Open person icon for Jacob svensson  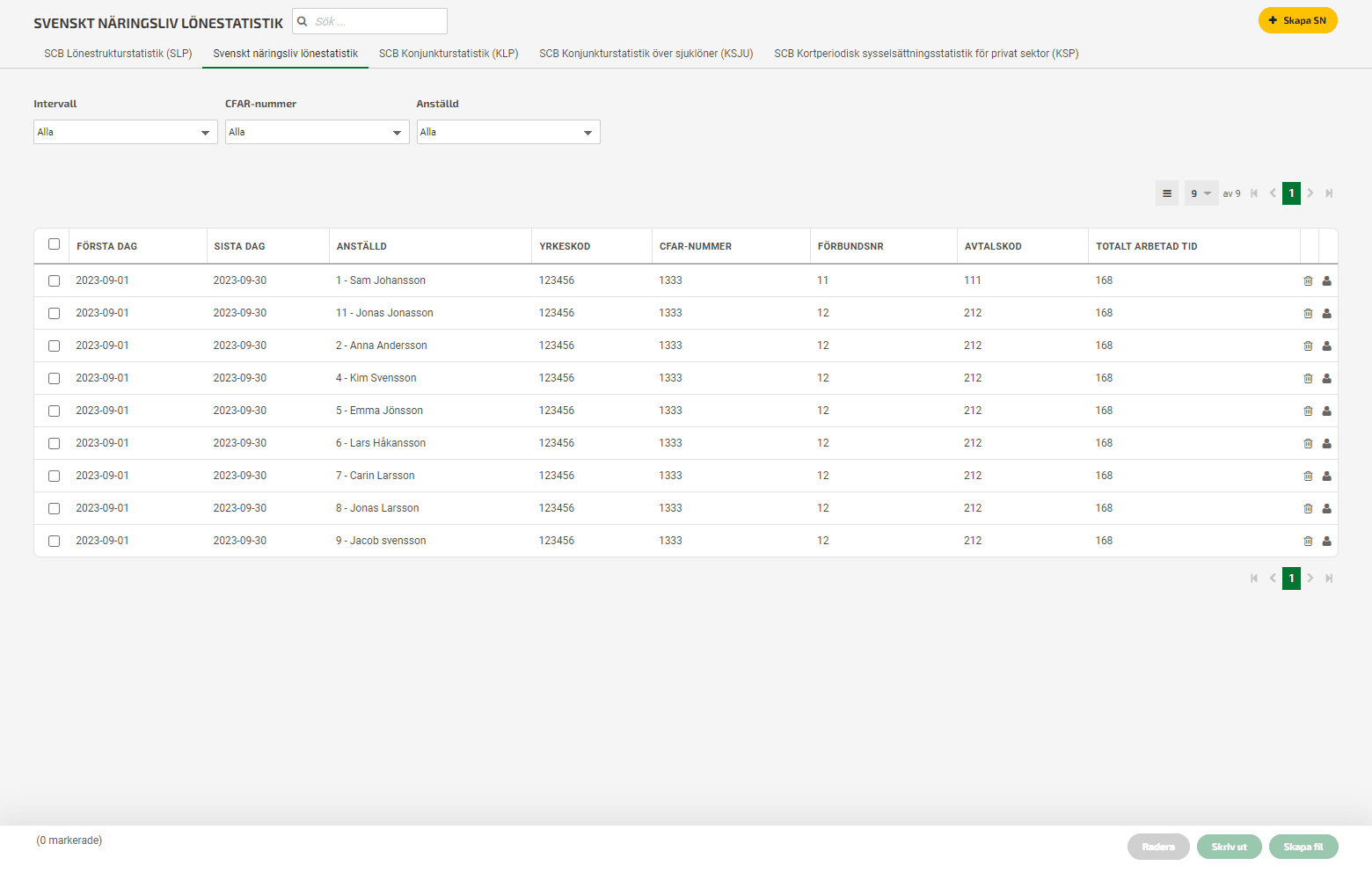pos(1327,542)
